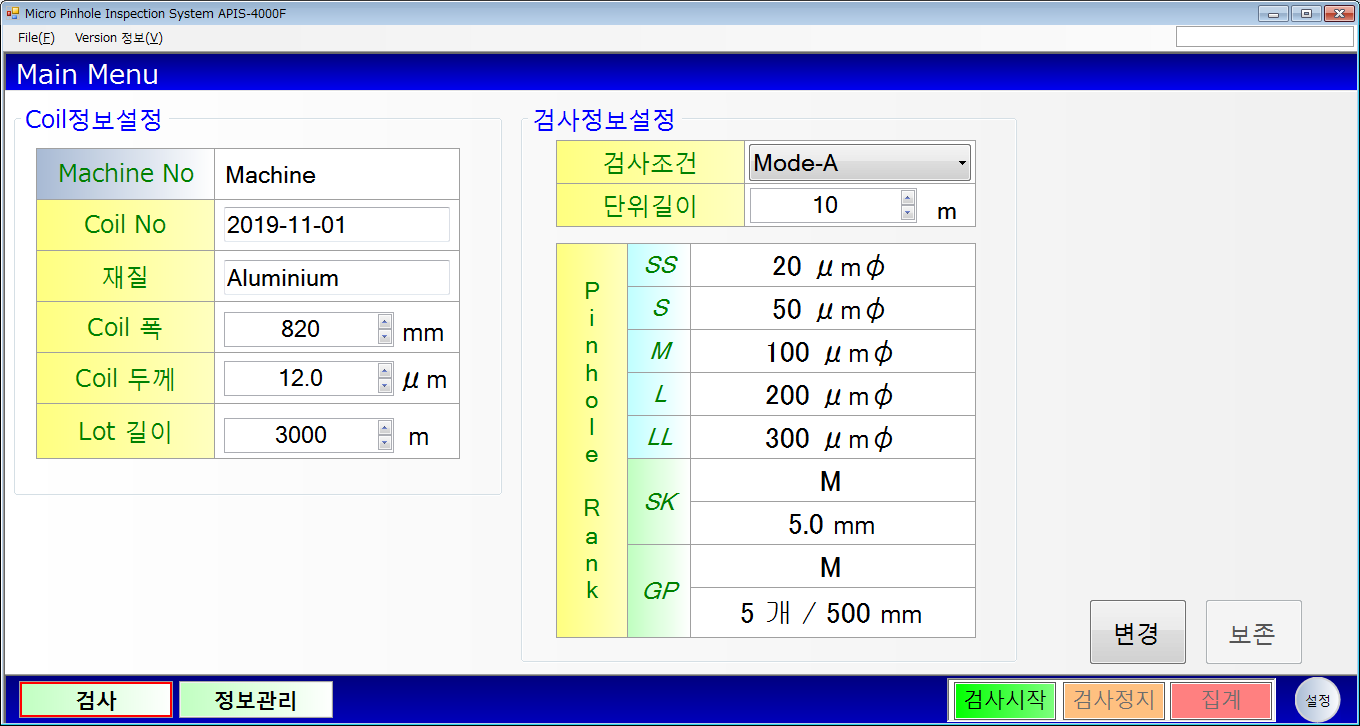The image size is (1360, 726).
Task: Decrease Lot 길이 with down arrow
Action: tap(385, 443)
